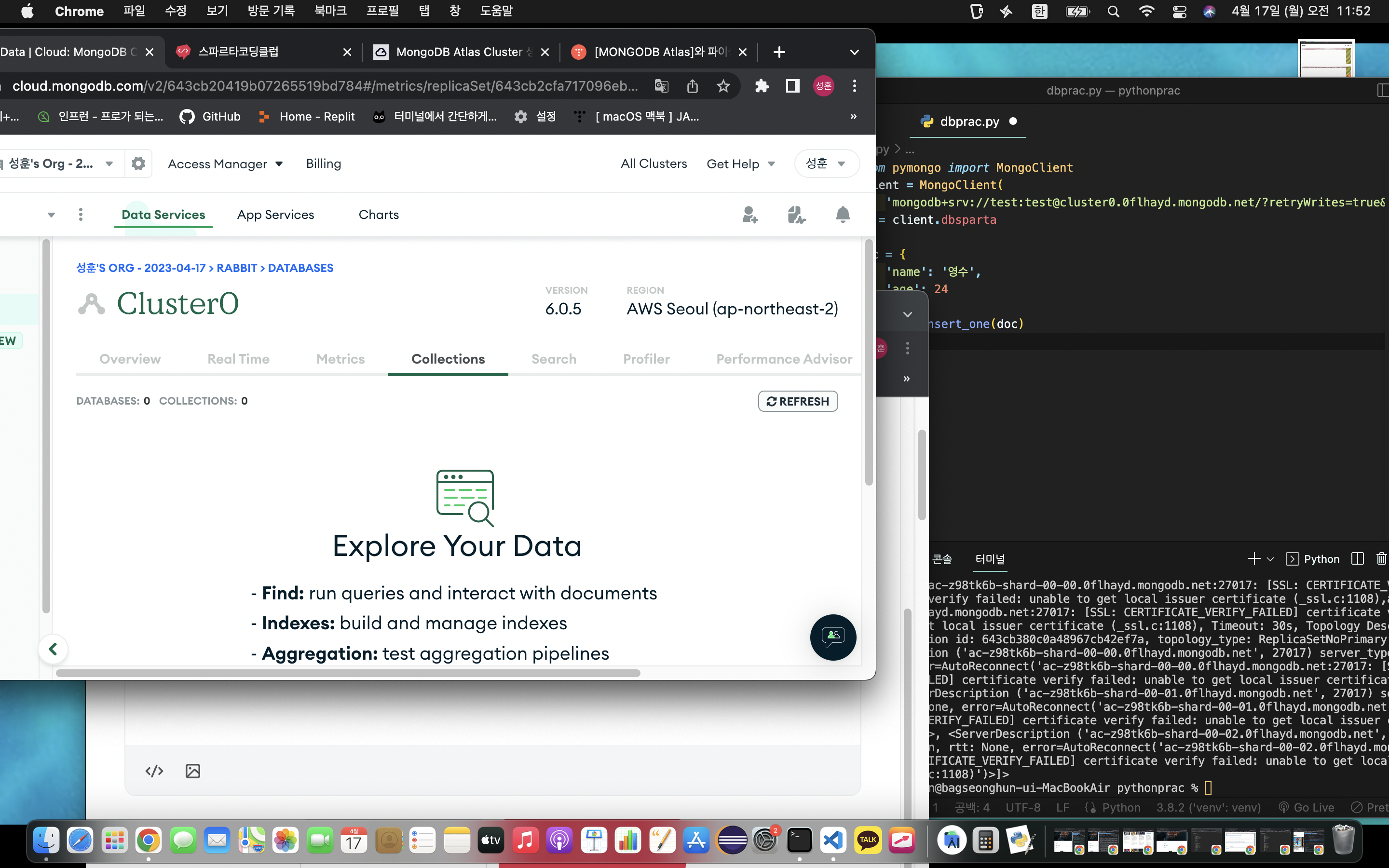The height and width of the screenshot is (868, 1389).
Task: Collapse the Atlas sidebar with the green chevron
Action: (53, 649)
